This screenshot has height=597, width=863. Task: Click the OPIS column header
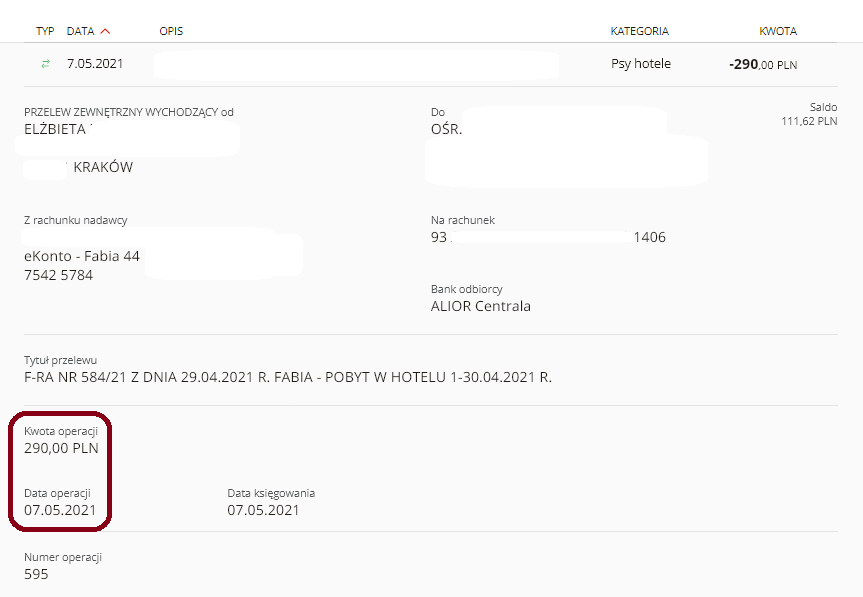[171, 31]
